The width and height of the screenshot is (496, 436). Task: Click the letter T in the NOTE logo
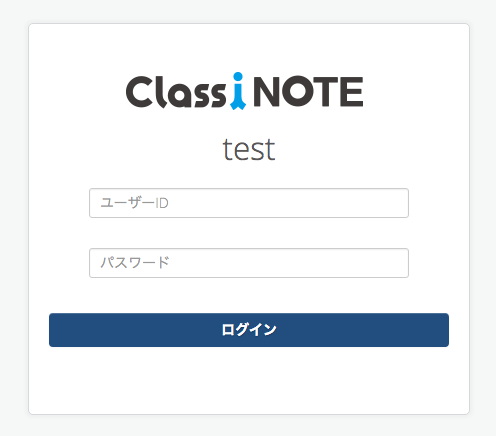point(326,91)
